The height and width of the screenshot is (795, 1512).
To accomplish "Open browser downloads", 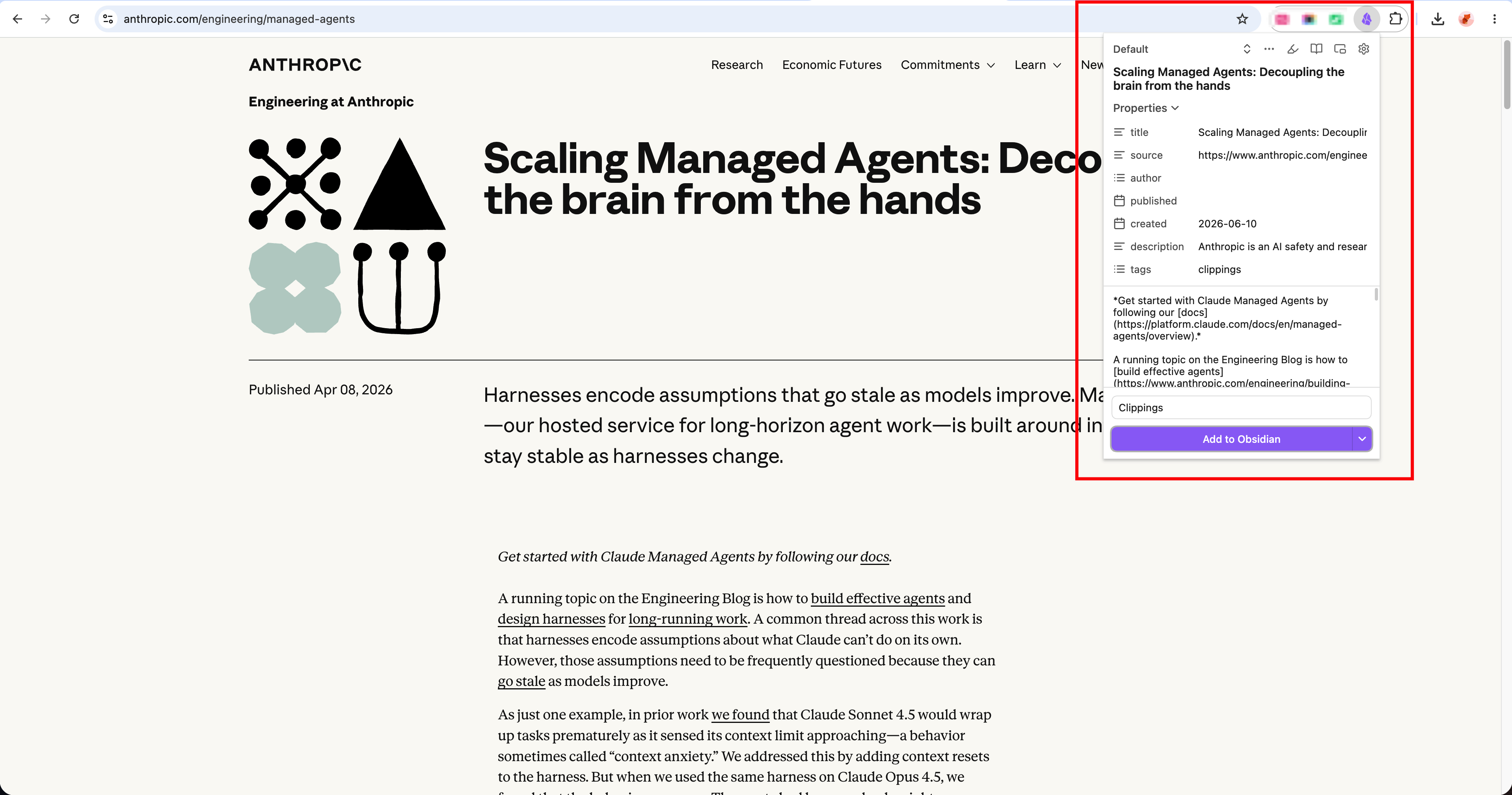I will [1438, 19].
